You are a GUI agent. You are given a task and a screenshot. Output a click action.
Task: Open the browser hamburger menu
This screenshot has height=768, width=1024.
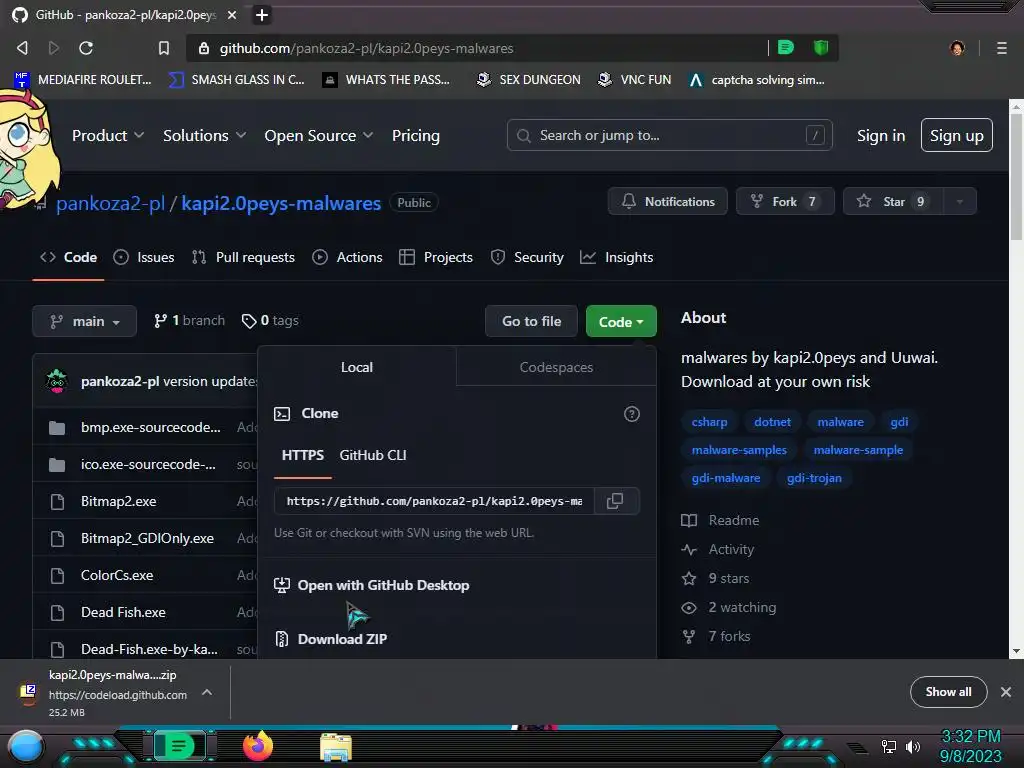point(1001,48)
